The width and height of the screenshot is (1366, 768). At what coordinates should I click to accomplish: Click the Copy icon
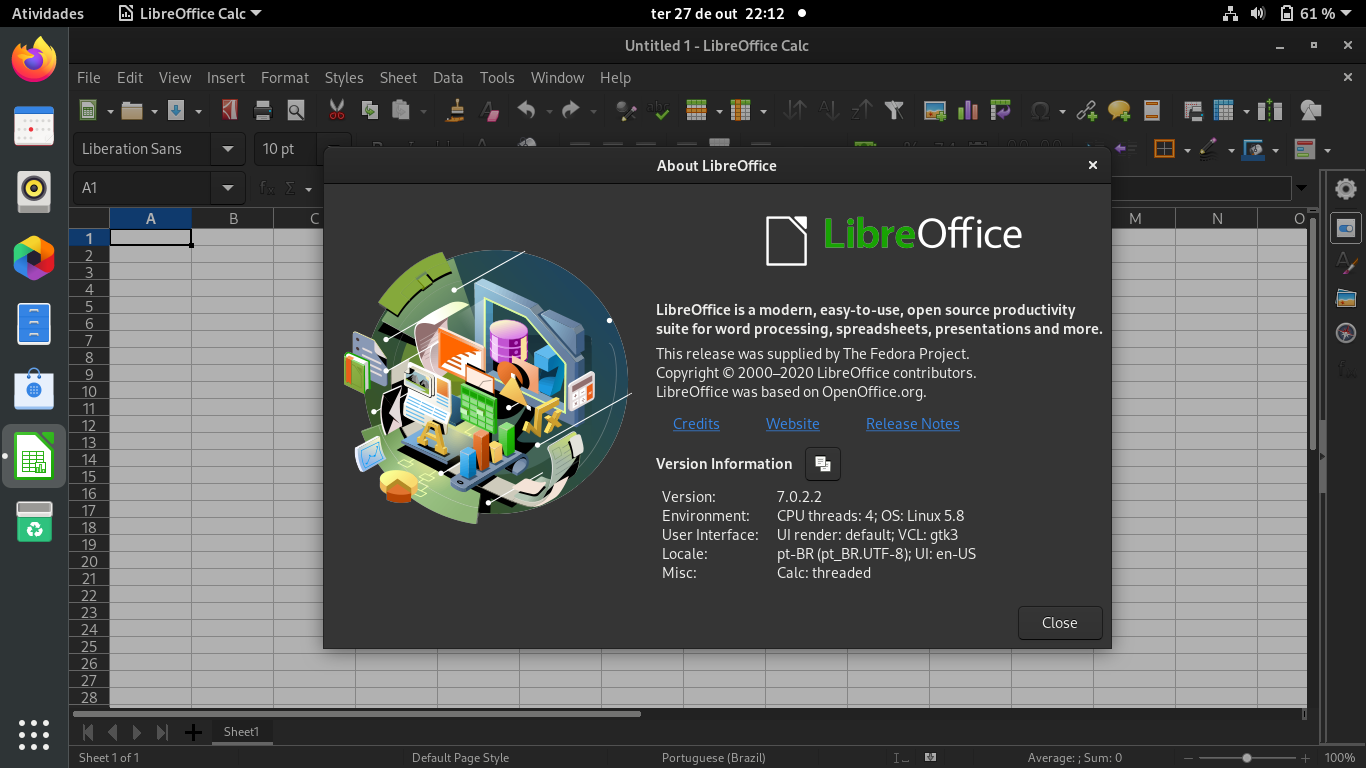click(369, 111)
